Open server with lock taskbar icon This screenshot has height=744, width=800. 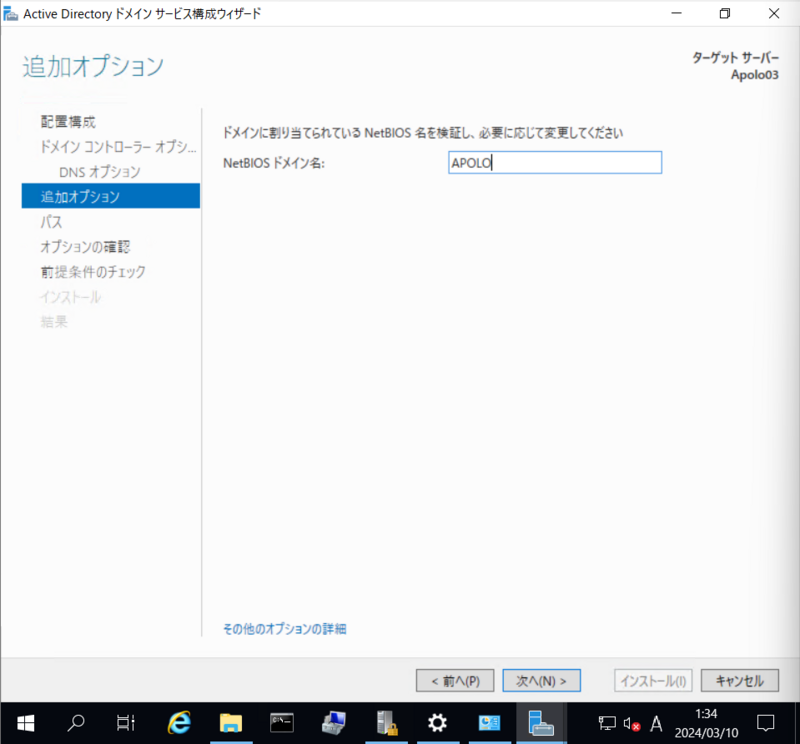[x=386, y=723]
